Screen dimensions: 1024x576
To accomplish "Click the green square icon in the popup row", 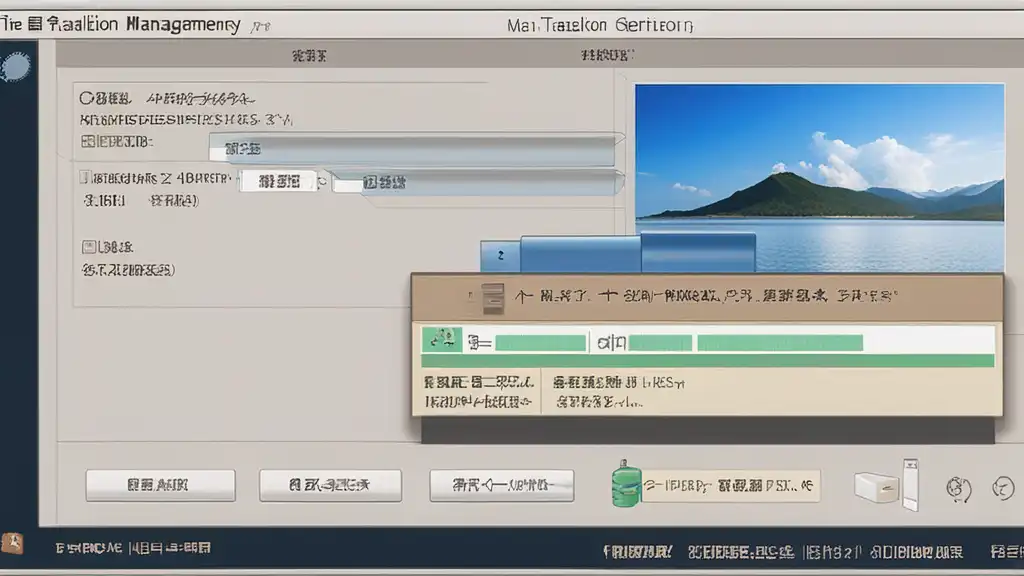I will (442, 340).
